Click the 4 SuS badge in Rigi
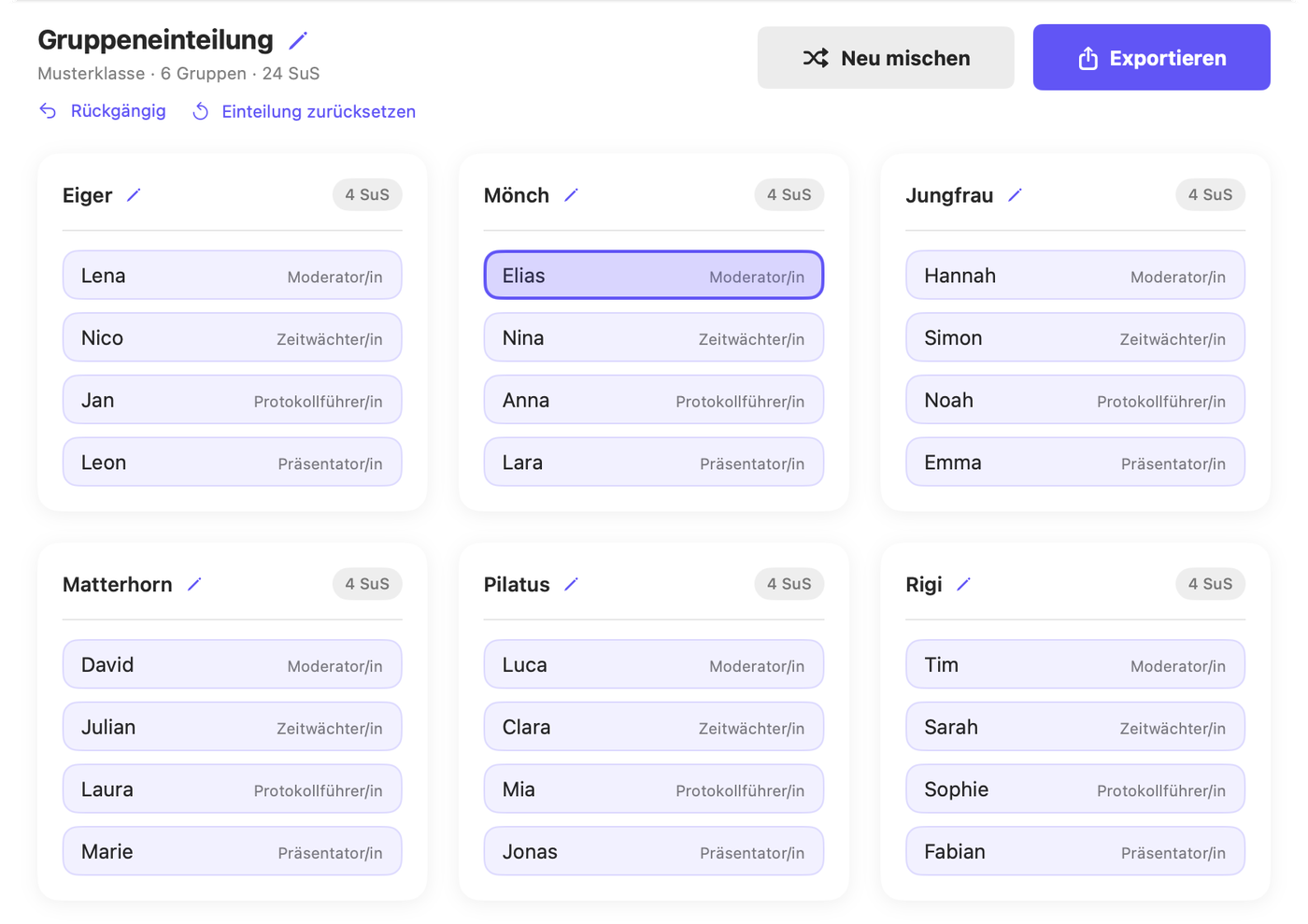The width and height of the screenshot is (1308, 924). pyautogui.click(x=1211, y=584)
